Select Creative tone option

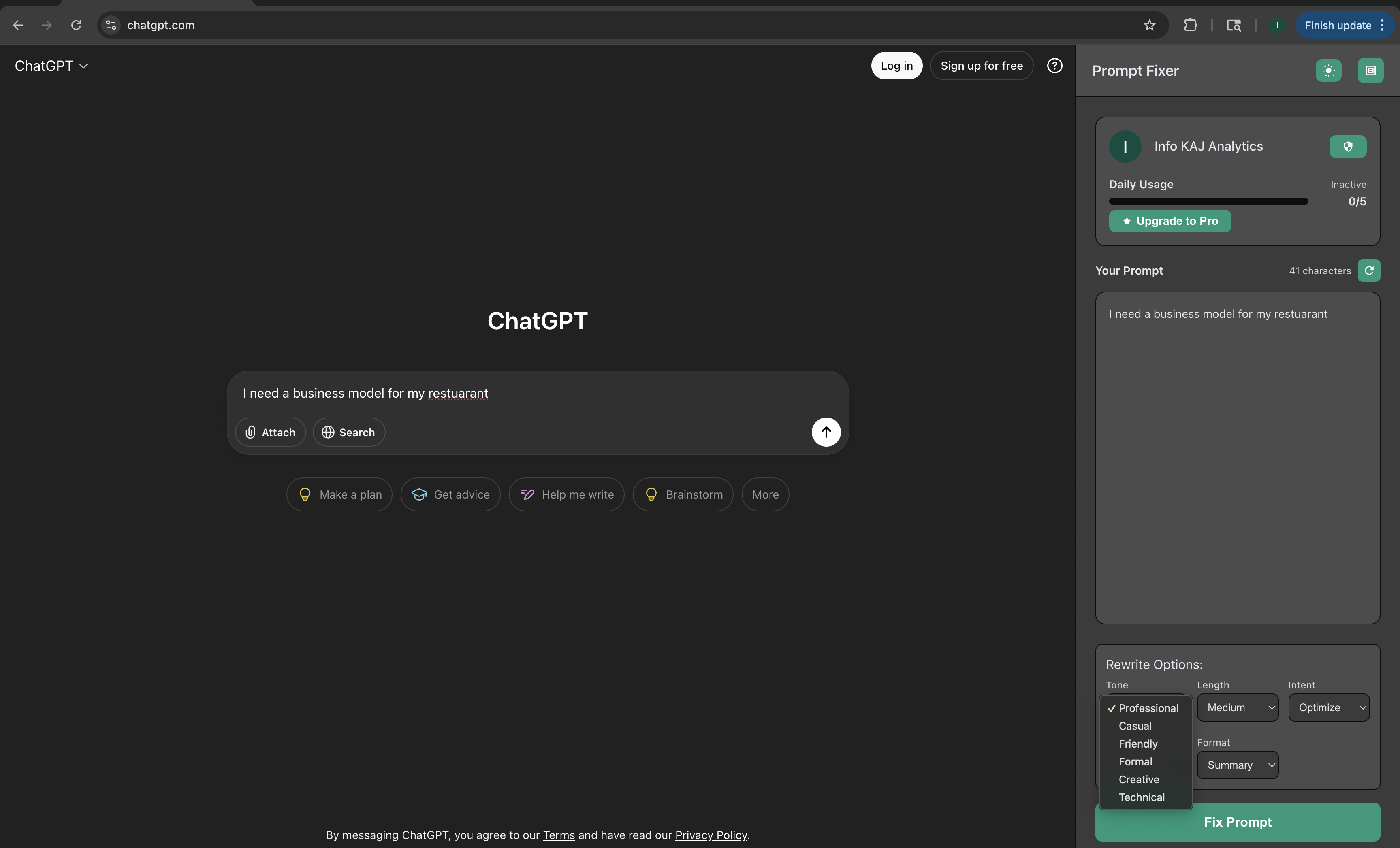click(x=1146, y=779)
